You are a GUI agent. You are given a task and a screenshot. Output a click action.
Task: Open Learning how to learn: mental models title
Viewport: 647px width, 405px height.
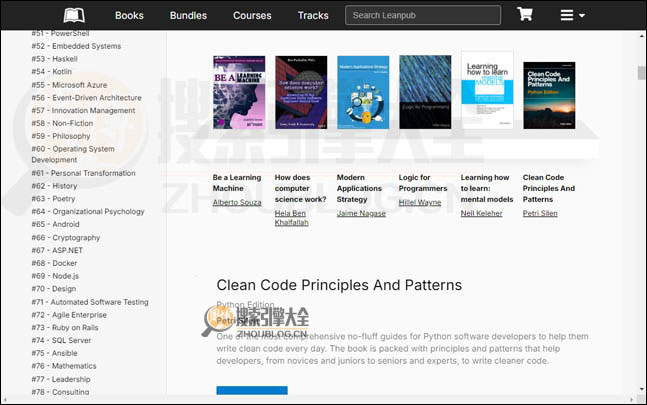(x=487, y=188)
